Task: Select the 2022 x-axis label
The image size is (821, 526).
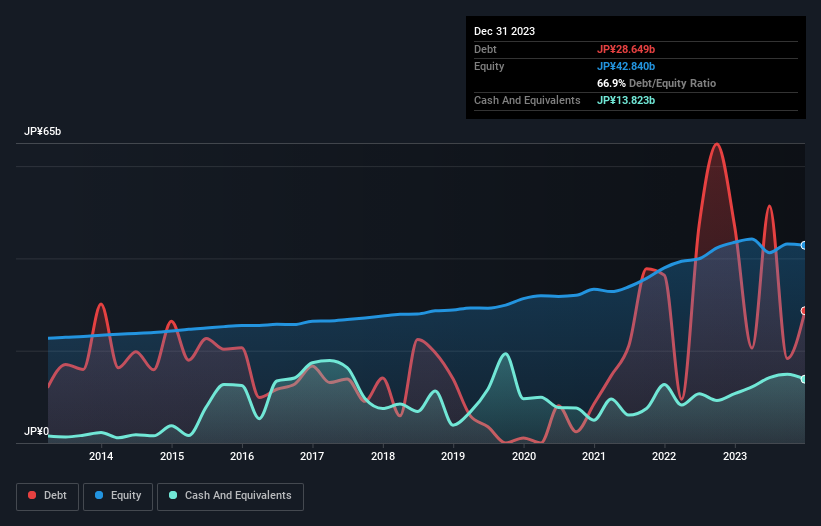Action: [x=664, y=456]
